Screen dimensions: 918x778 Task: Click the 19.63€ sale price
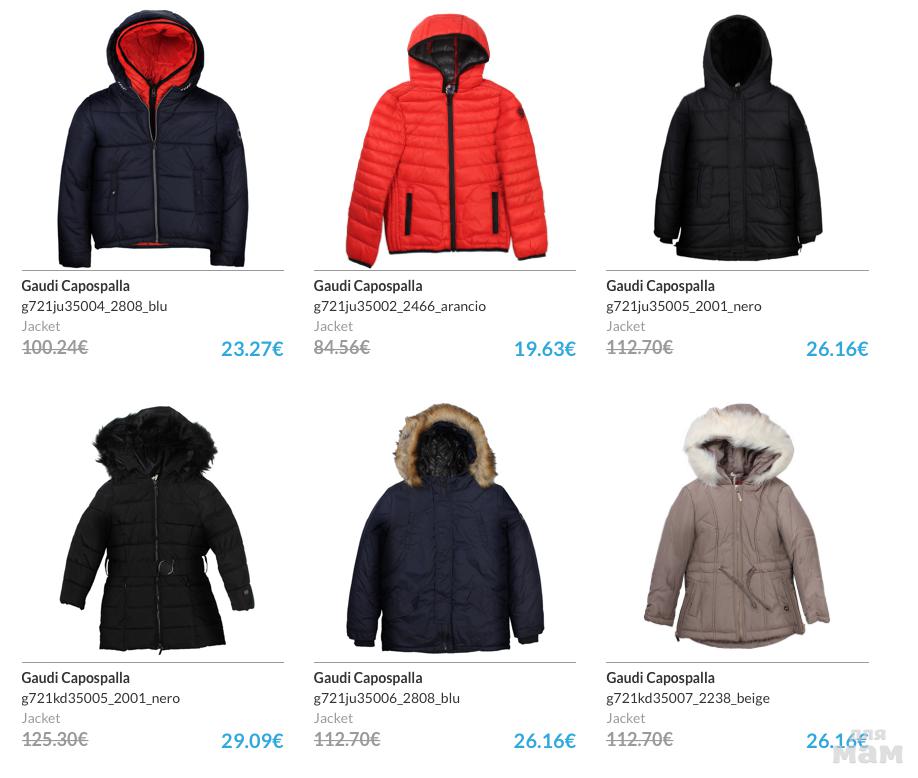[x=545, y=349]
